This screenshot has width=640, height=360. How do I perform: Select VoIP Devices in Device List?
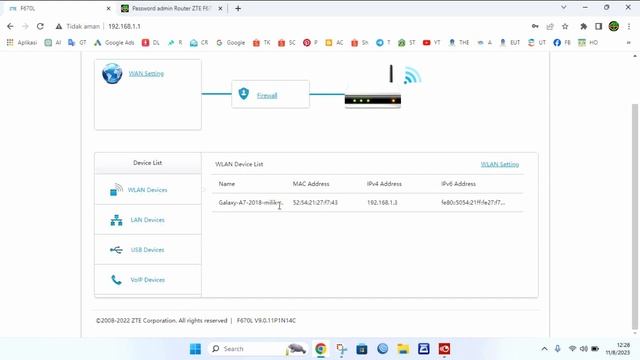148,280
